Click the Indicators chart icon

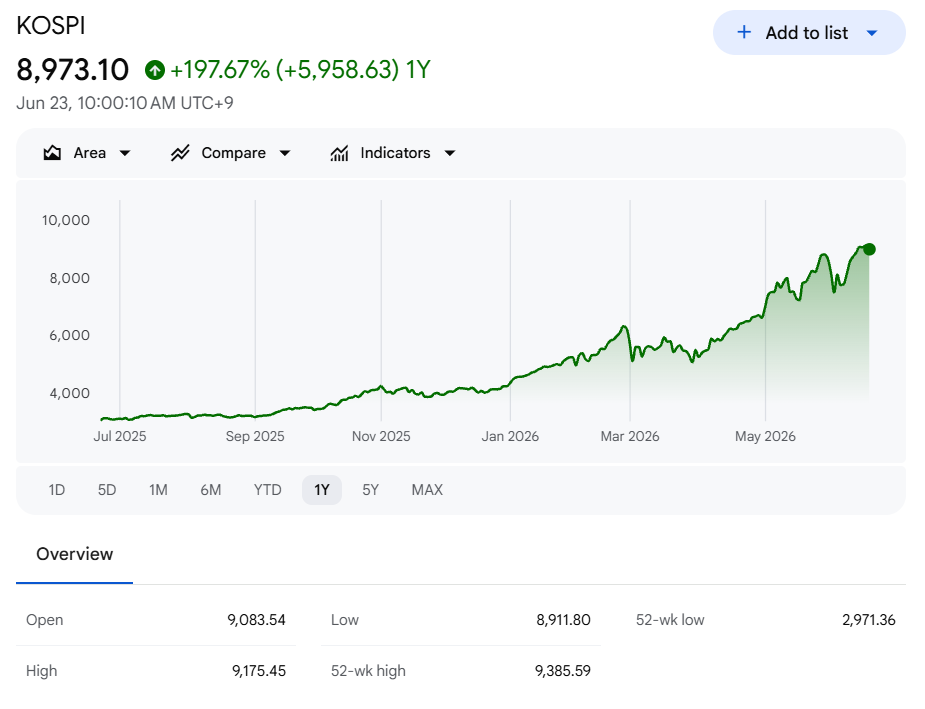pos(339,153)
